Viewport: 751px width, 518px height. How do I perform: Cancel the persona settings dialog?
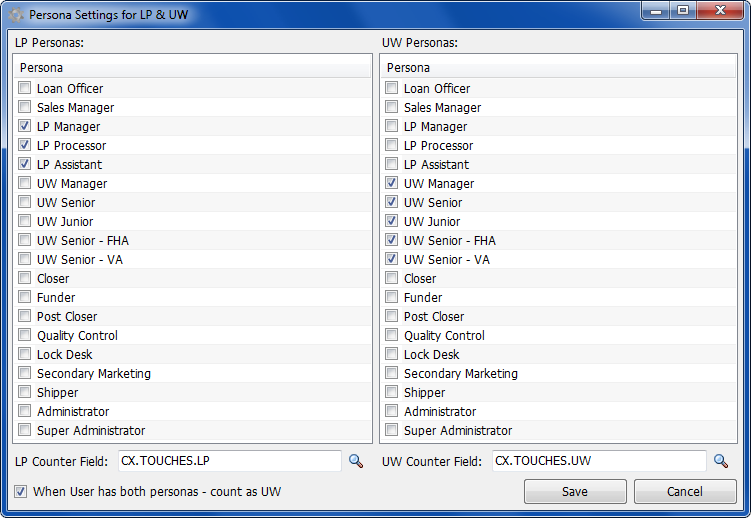click(x=685, y=492)
